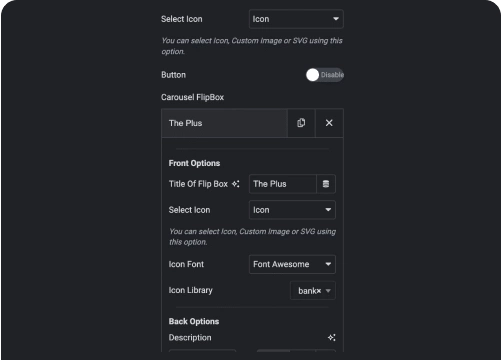The width and height of the screenshot is (501, 360).
Task: Open the Icon Library dropdown arrow
Action: (328, 291)
